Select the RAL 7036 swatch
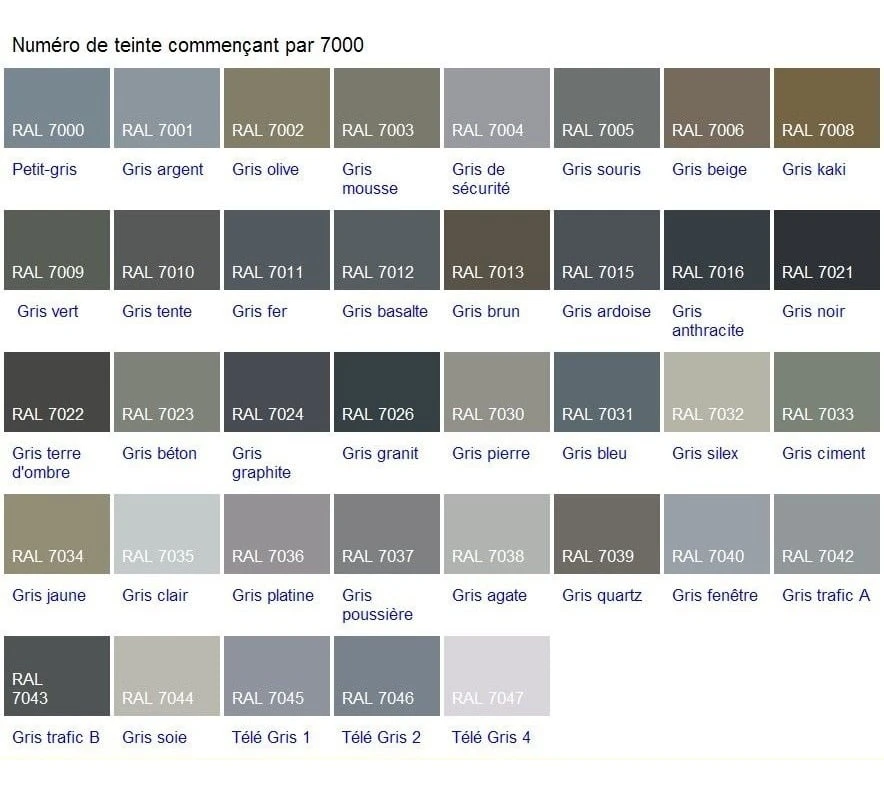 (x=277, y=534)
